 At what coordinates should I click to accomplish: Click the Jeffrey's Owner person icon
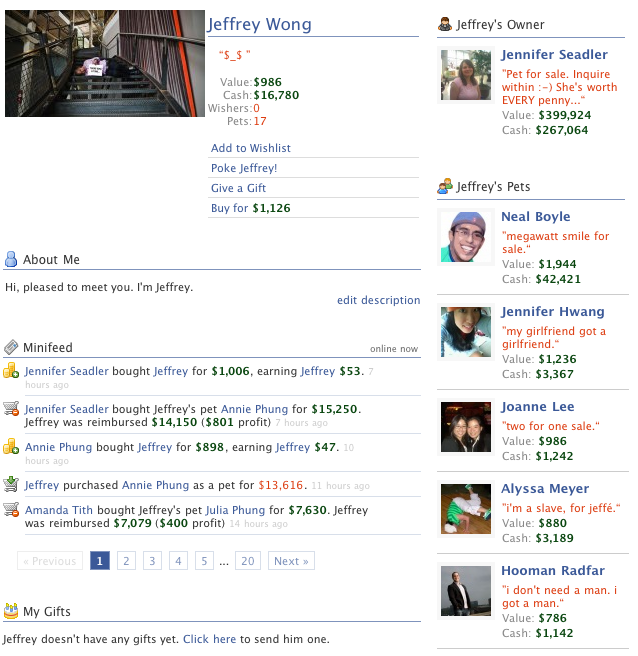[445, 24]
